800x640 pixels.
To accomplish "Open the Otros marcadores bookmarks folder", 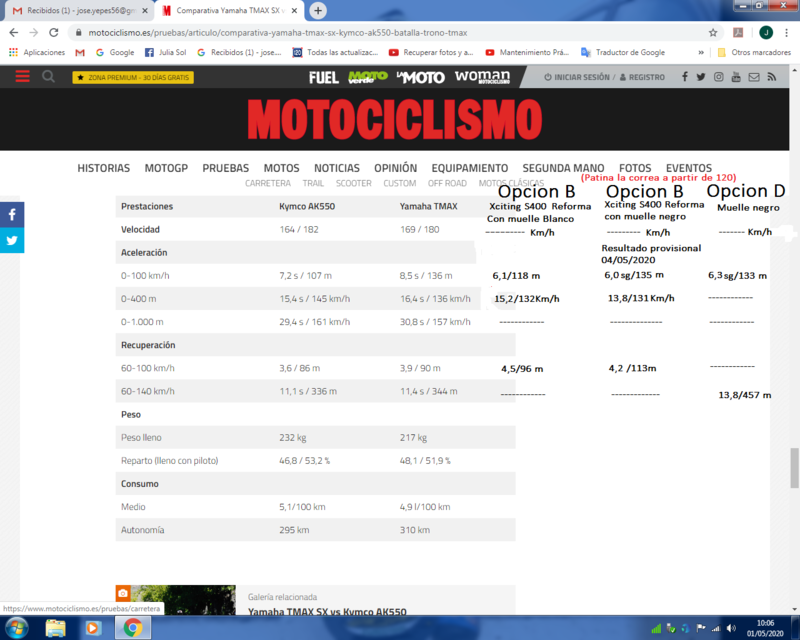I will point(754,52).
